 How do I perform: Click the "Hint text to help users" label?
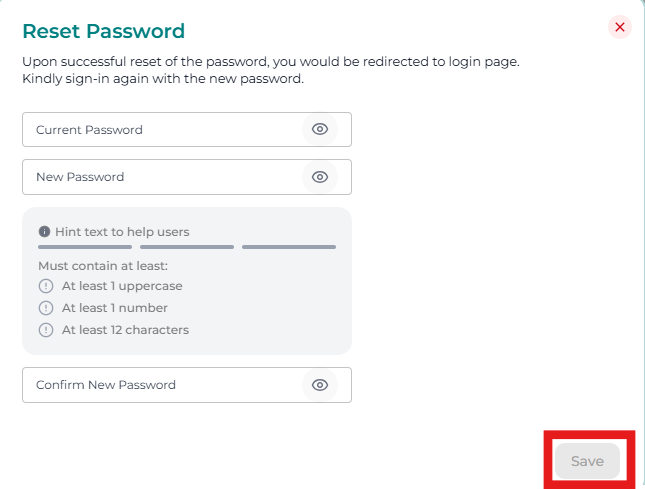tap(122, 232)
